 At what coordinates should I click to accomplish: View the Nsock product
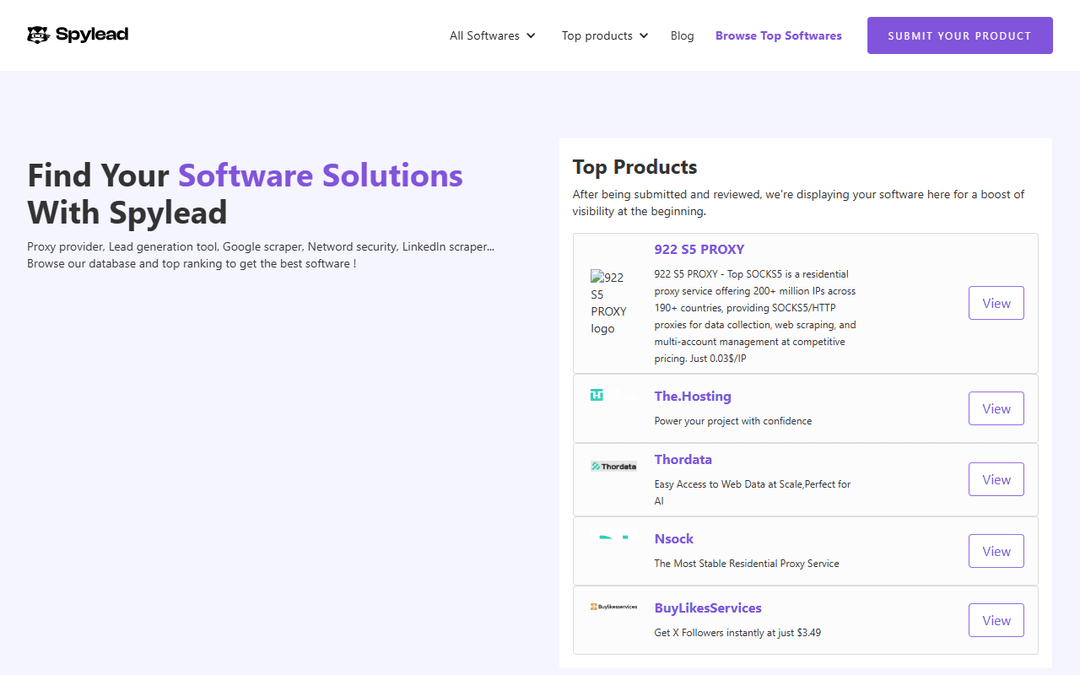996,551
